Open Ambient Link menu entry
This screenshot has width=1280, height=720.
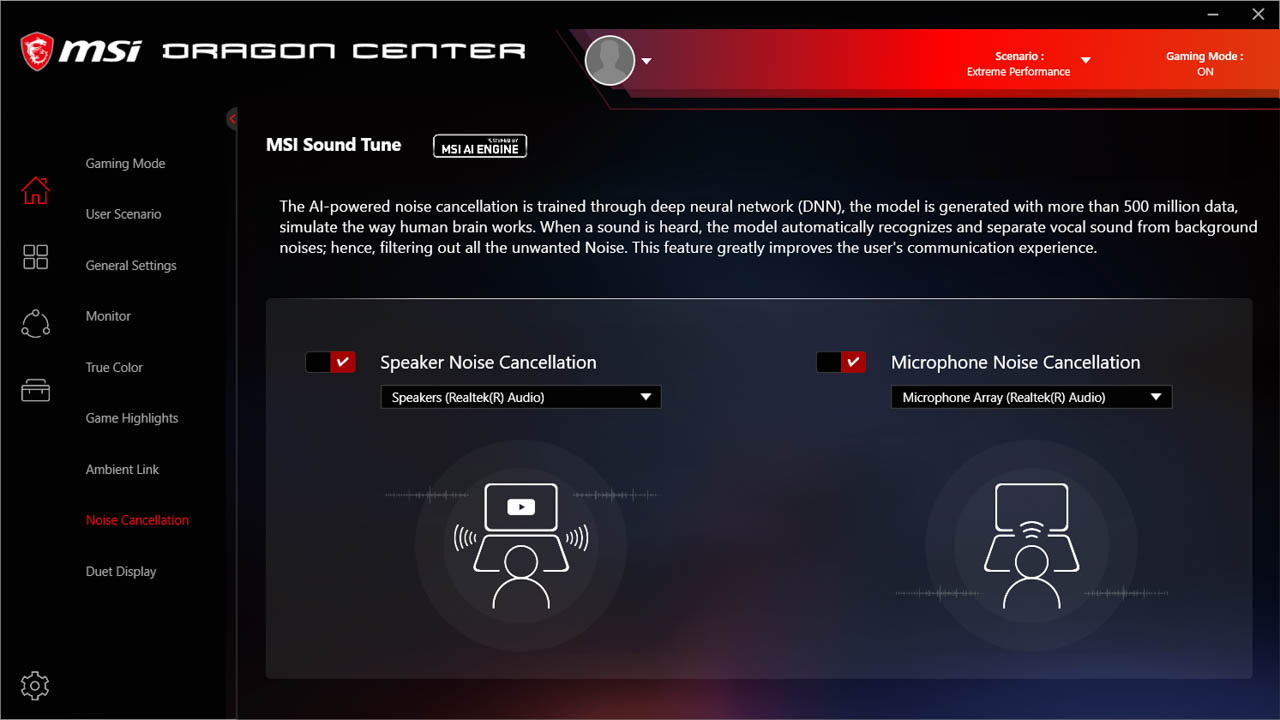[123, 469]
